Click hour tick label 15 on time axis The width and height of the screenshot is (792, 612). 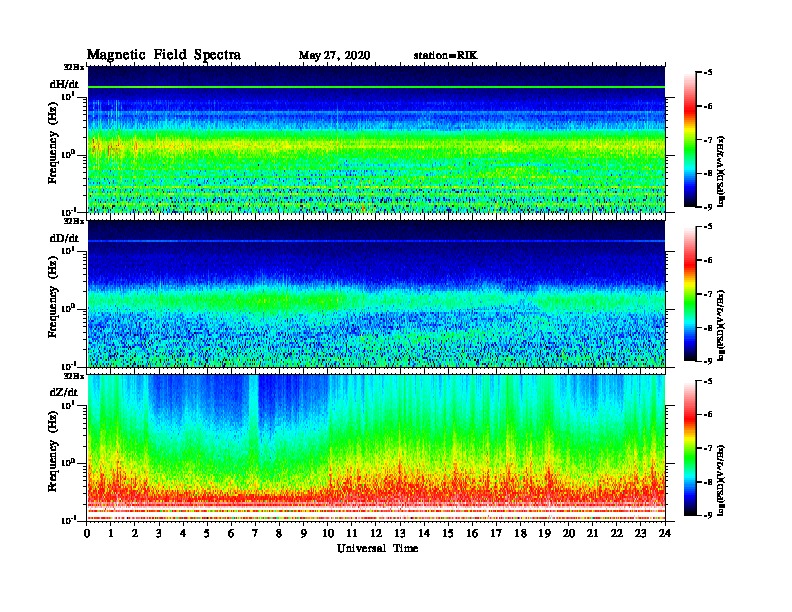tap(448, 533)
